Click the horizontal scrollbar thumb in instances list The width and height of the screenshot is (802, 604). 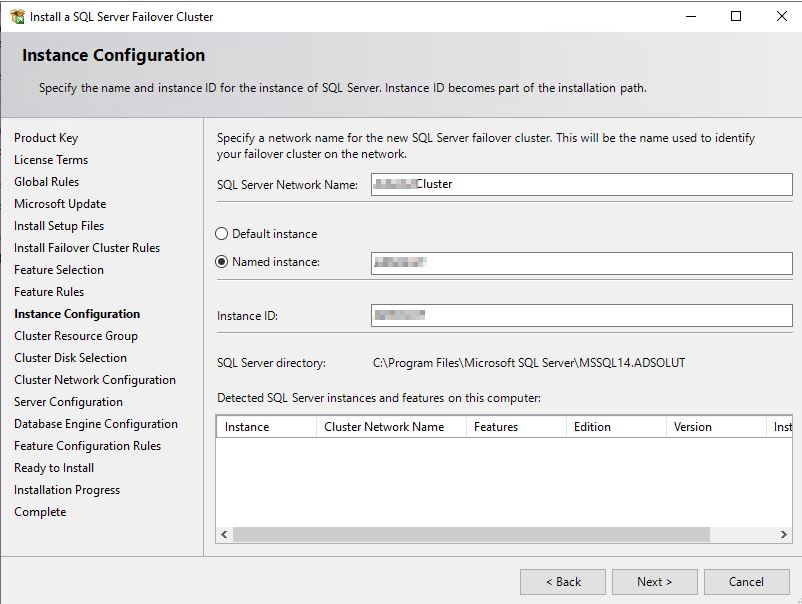click(x=471, y=534)
